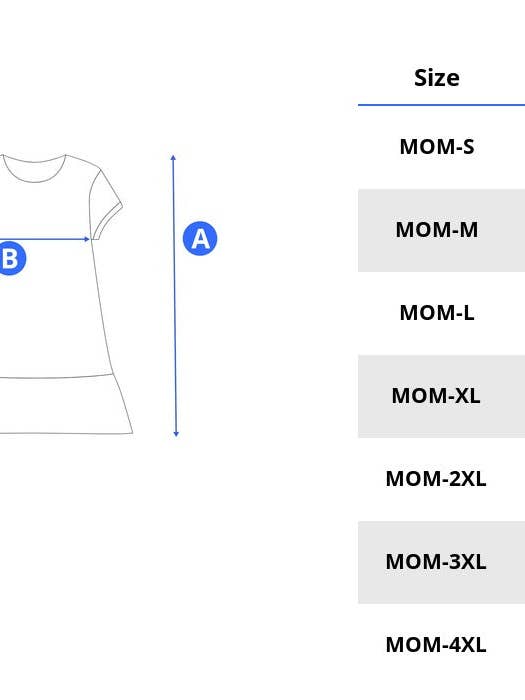
Task: Click the dress bottom ruffle hem
Action: pyautogui.click(x=66, y=404)
